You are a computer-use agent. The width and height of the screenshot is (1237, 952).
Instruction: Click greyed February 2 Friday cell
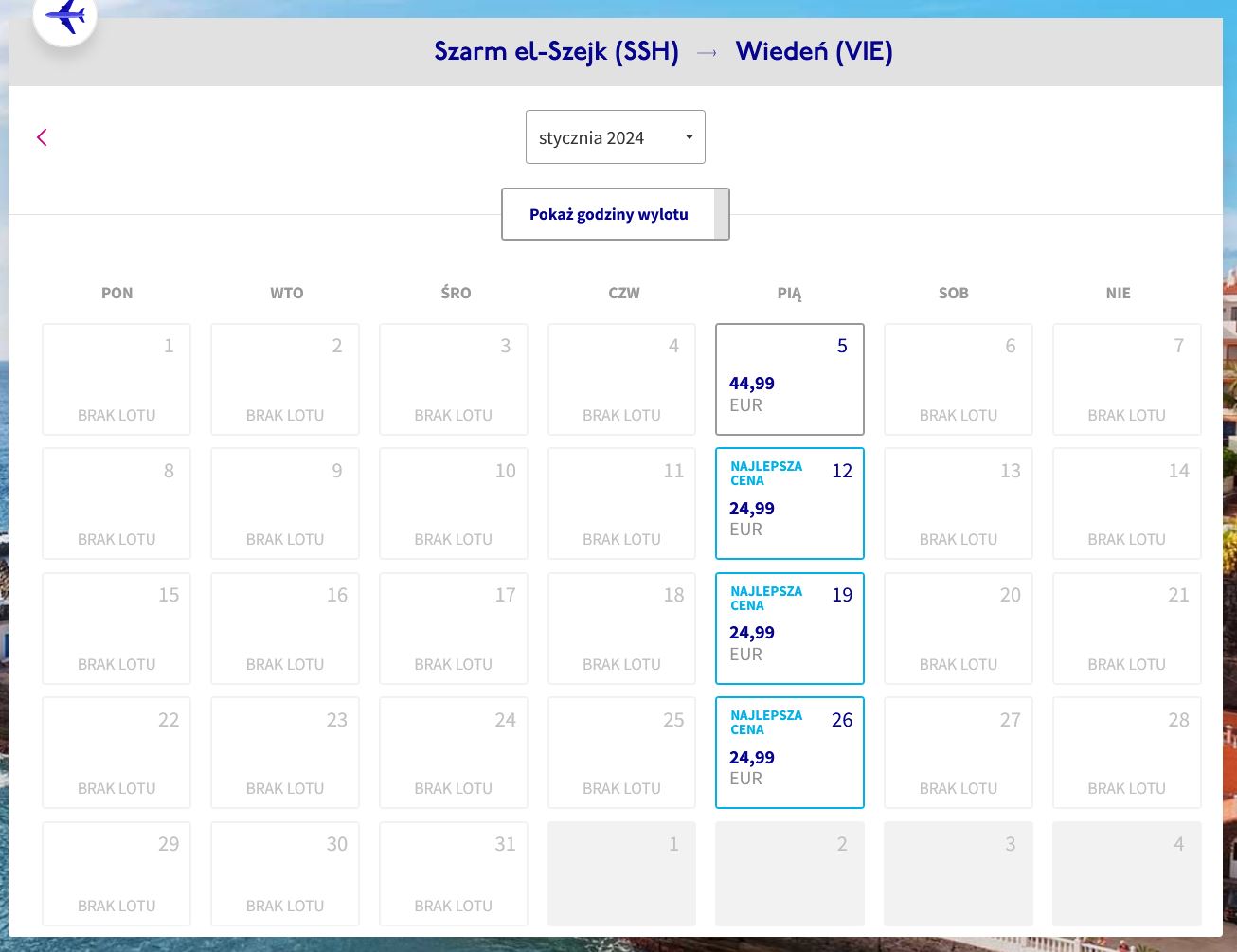(x=790, y=873)
